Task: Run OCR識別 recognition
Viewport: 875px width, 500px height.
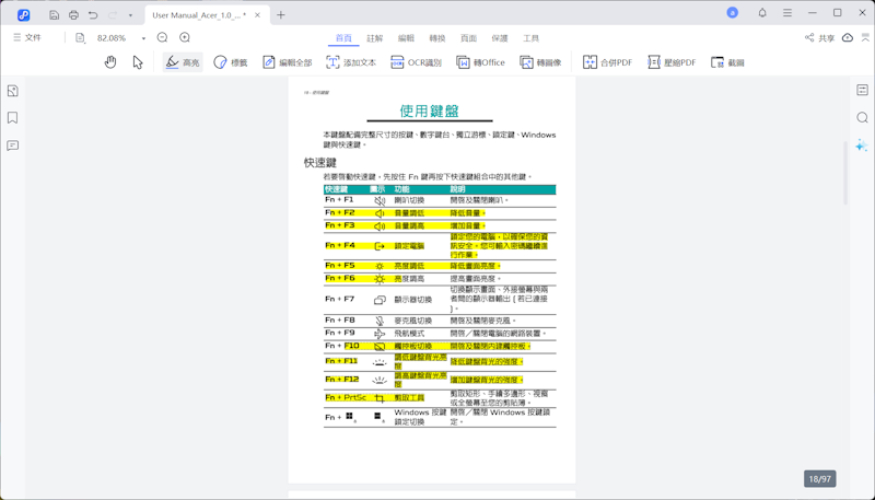Action: (x=416, y=62)
